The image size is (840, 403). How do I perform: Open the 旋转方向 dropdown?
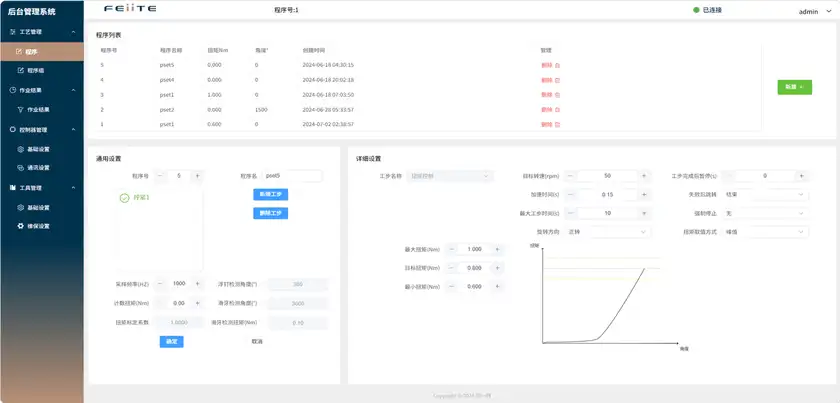pyautogui.click(x=608, y=232)
